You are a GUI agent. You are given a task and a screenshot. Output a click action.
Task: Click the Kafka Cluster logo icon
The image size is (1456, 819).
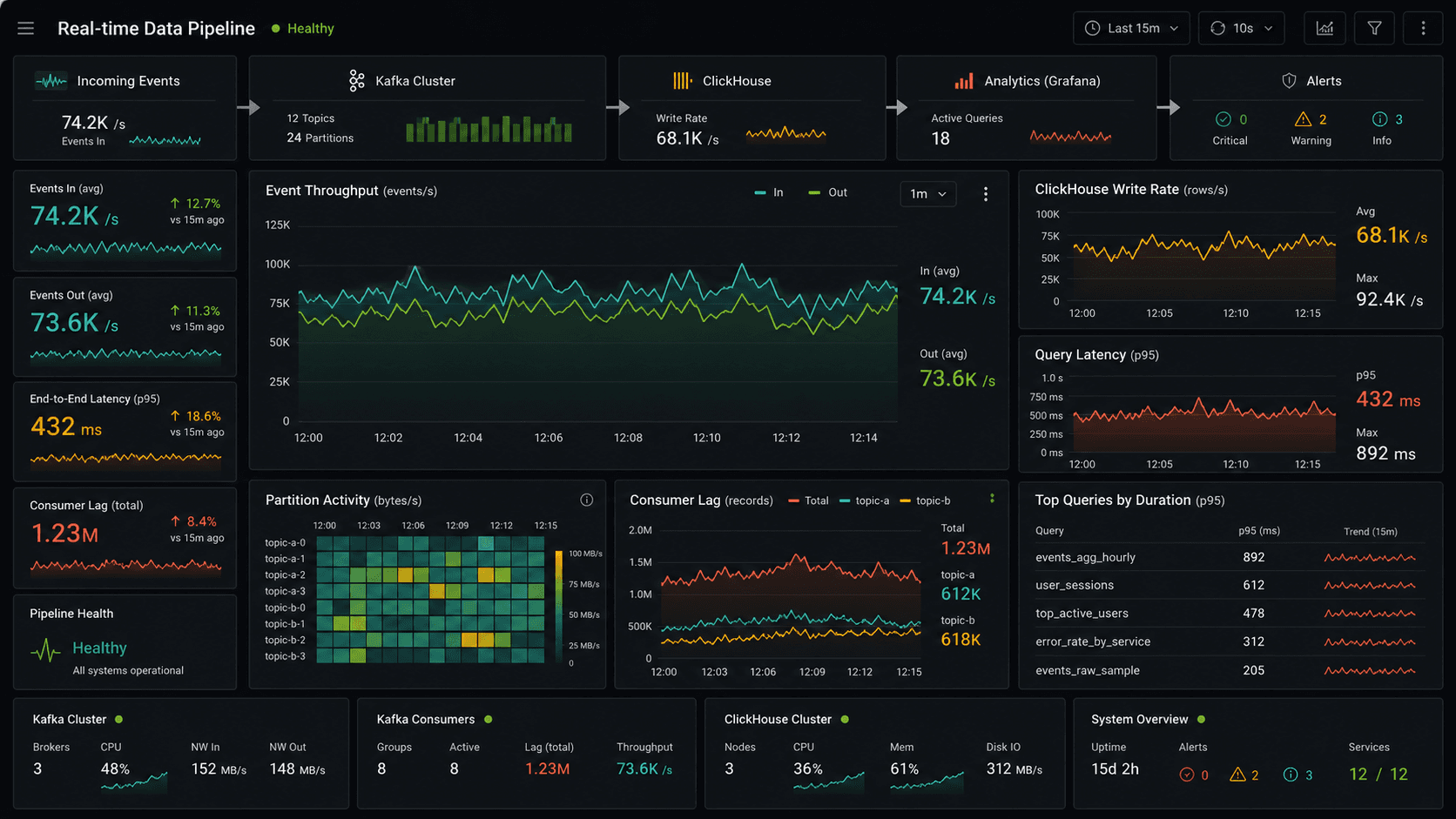[357, 81]
